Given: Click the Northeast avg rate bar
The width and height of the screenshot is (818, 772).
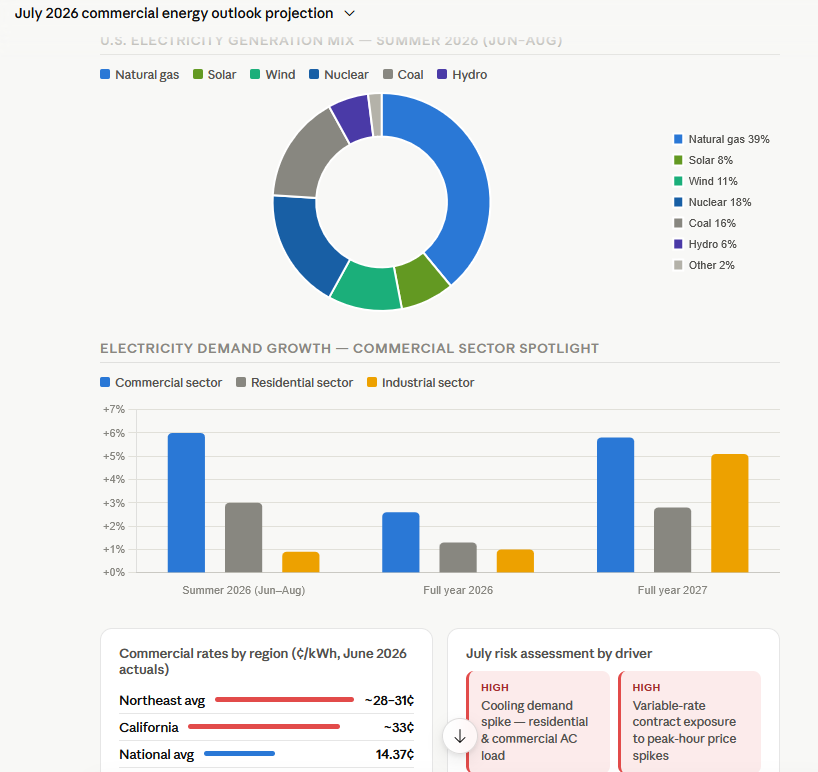Looking at the screenshot, I should pyautogui.click(x=284, y=699).
